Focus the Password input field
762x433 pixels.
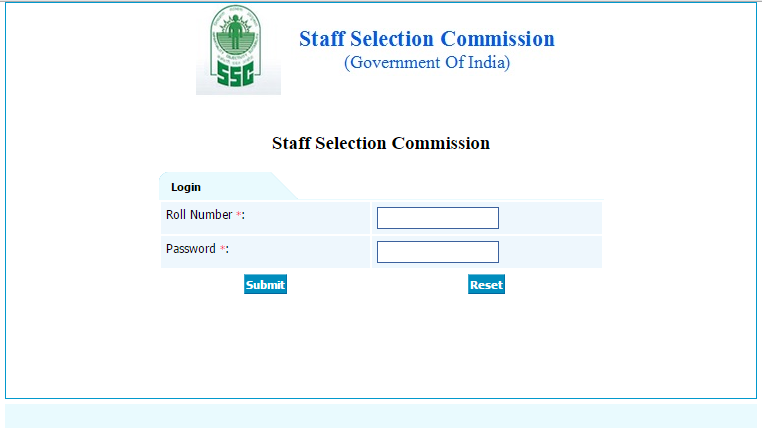coord(438,252)
